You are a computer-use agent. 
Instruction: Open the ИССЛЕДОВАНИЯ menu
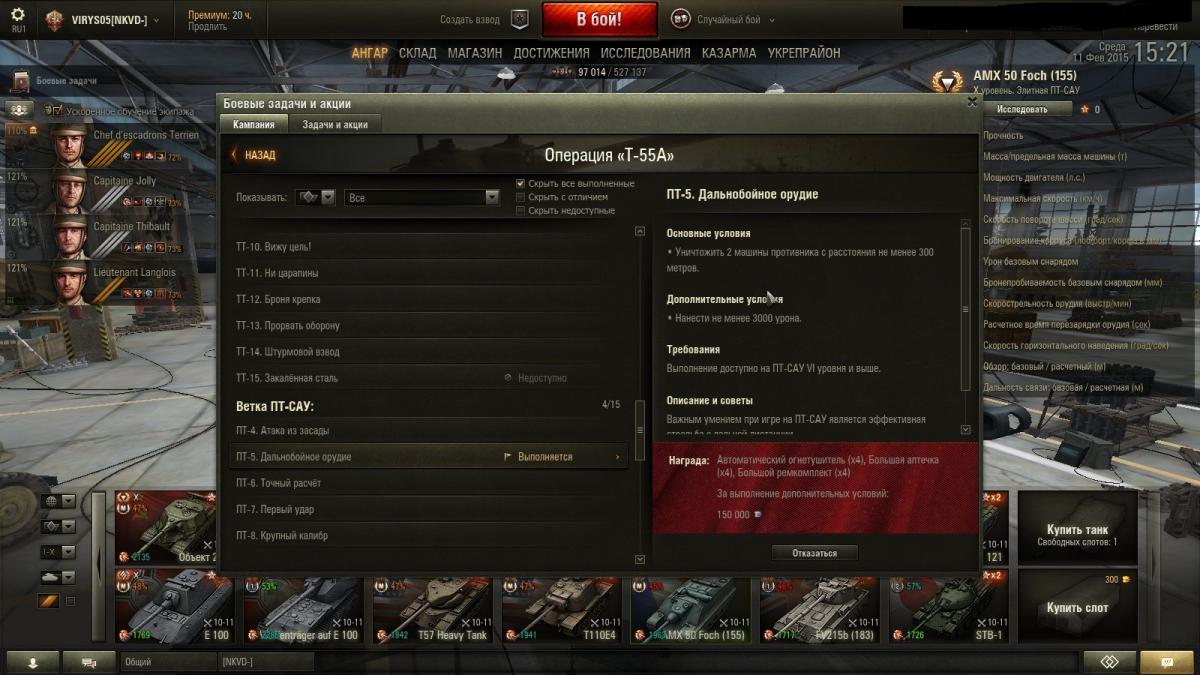(x=646, y=53)
